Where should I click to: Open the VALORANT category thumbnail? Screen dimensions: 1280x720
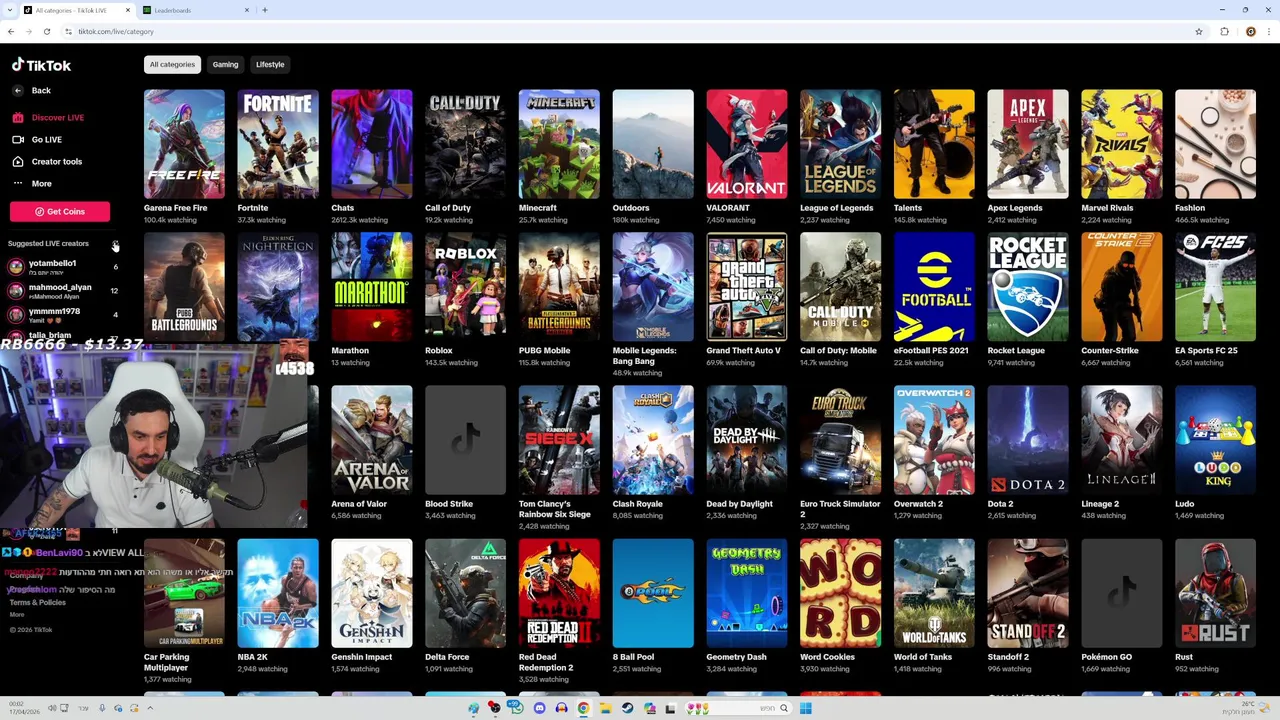(747, 144)
